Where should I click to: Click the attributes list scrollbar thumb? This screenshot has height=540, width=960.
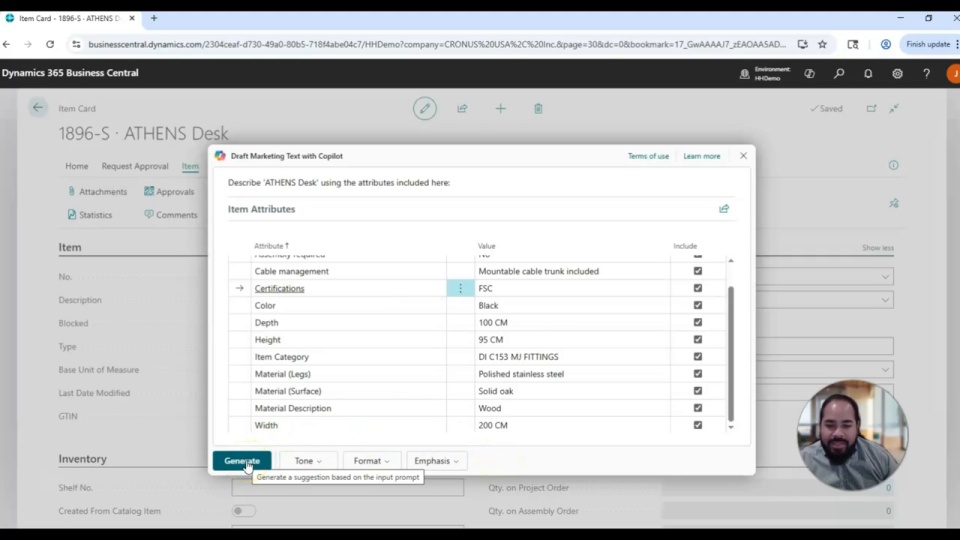point(730,353)
